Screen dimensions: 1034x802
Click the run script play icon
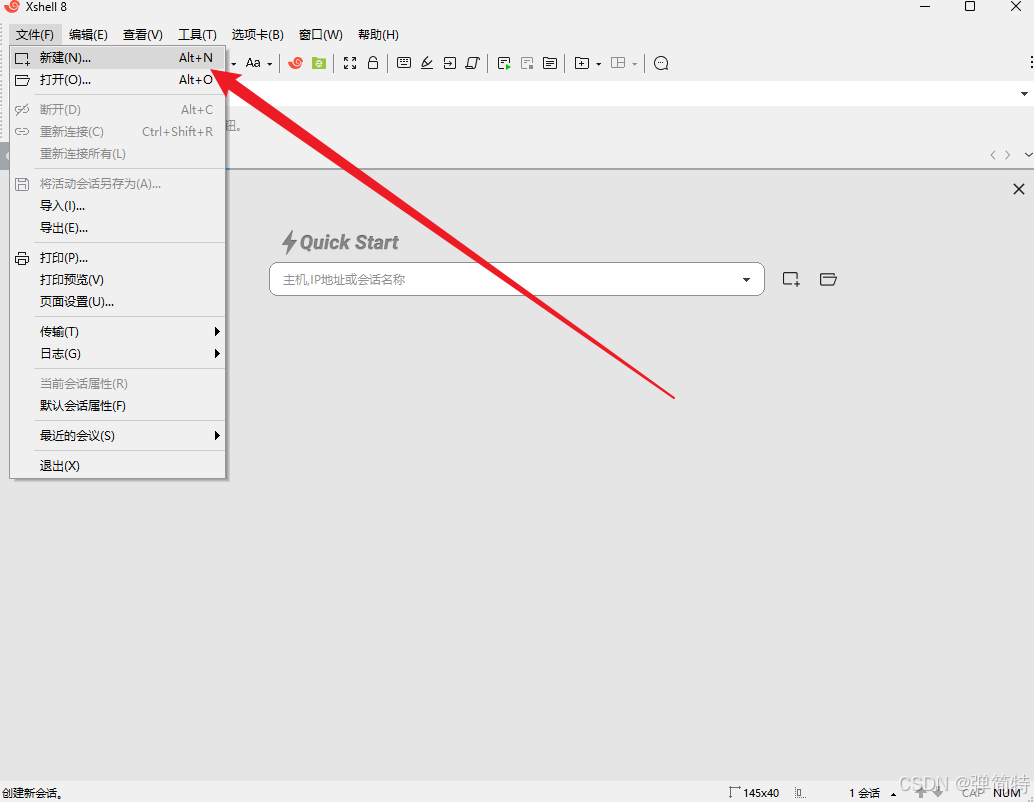click(x=504, y=63)
